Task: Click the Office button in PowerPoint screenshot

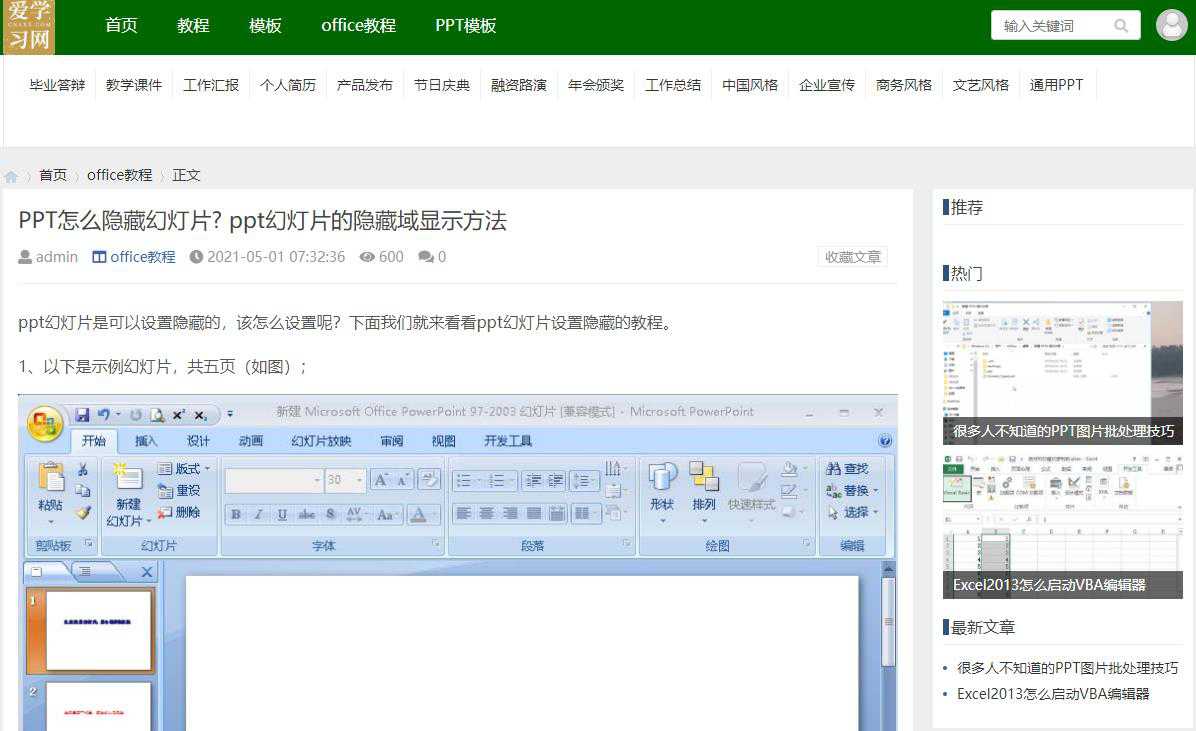Action: tap(45, 423)
